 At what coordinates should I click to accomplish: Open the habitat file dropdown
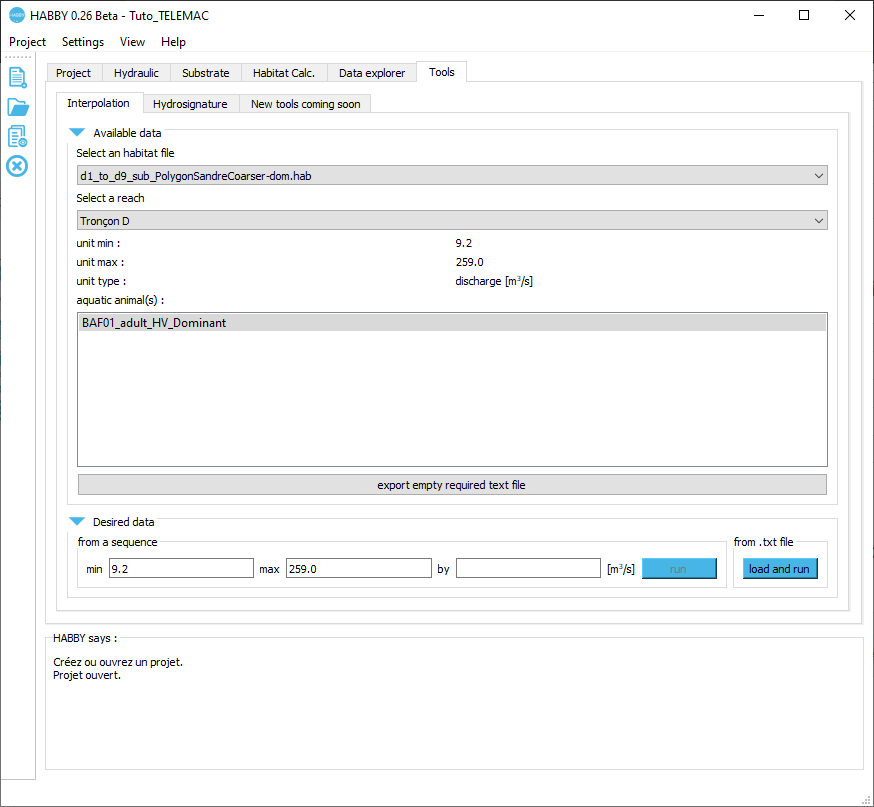pyautogui.click(x=452, y=176)
